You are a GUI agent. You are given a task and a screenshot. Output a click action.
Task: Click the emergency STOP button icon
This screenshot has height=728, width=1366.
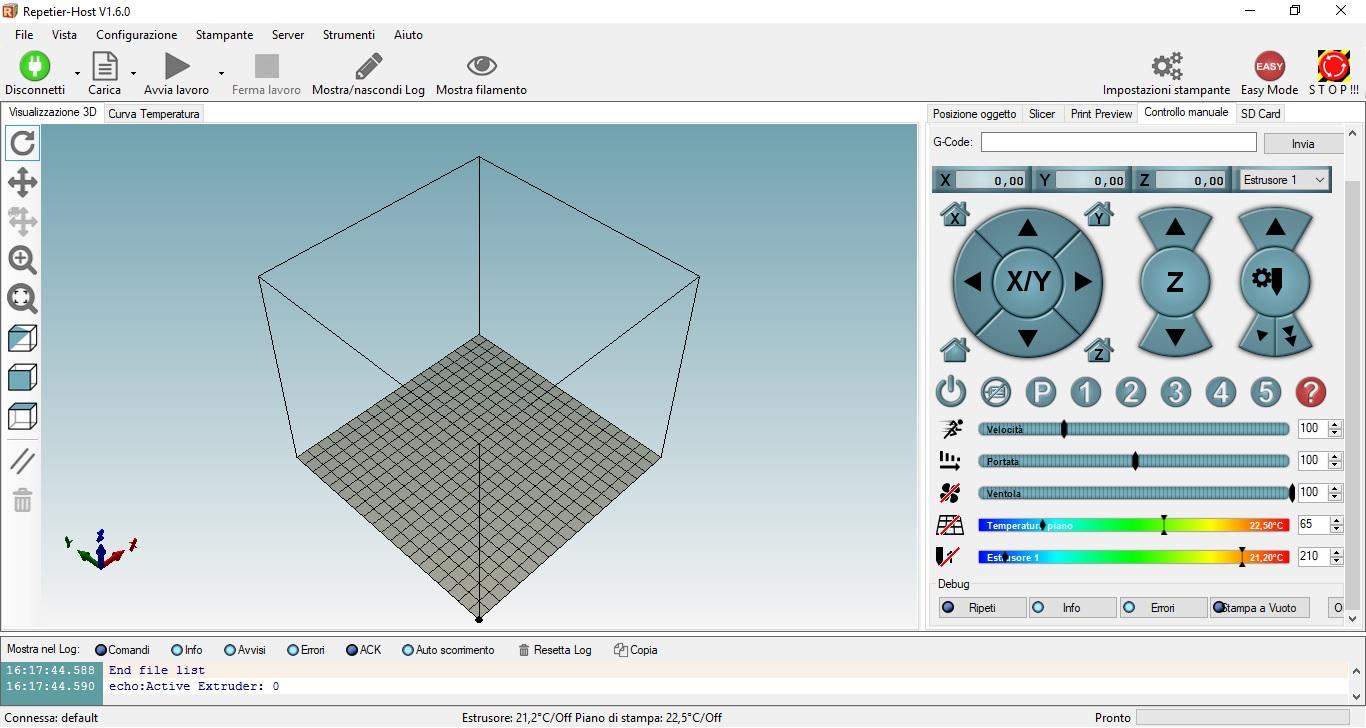tap(1333, 67)
